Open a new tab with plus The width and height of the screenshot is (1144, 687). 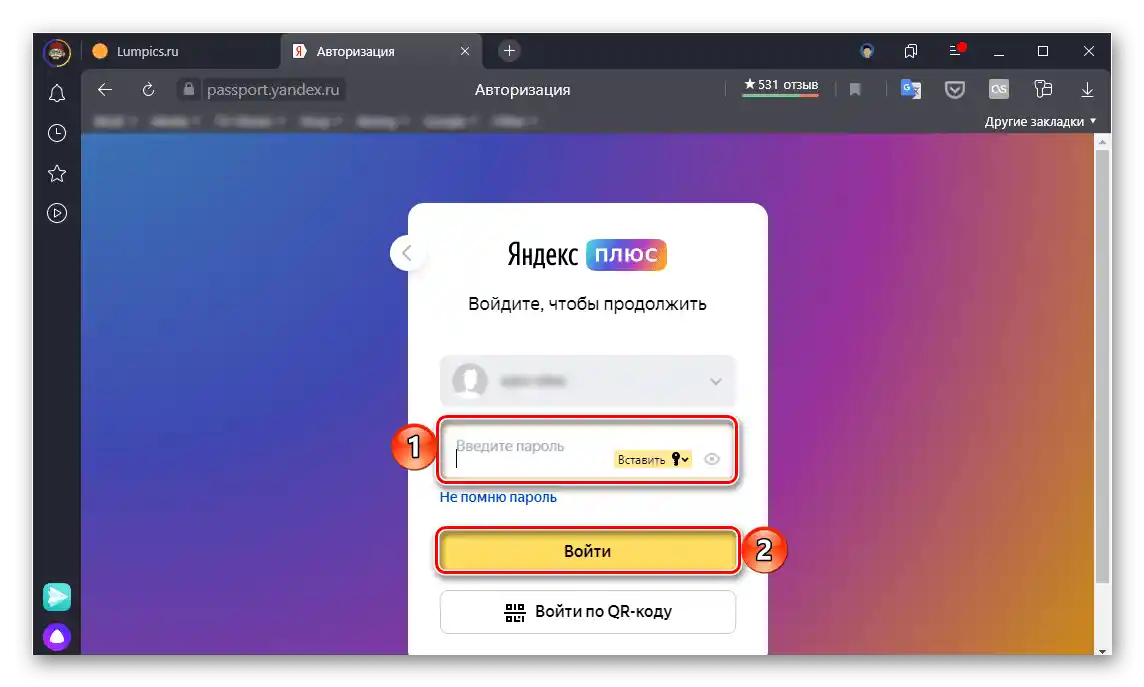click(x=509, y=50)
